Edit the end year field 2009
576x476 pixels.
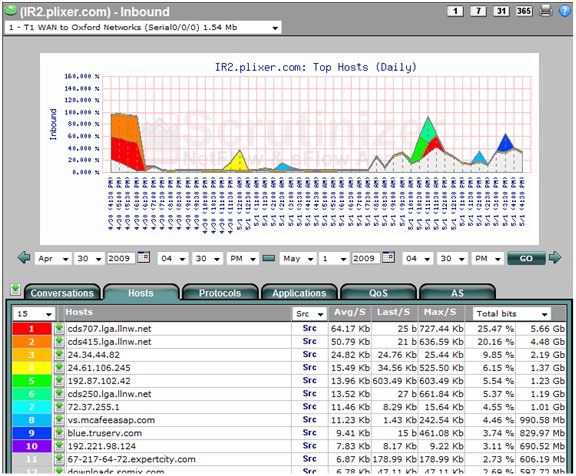[x=366, y=259]
